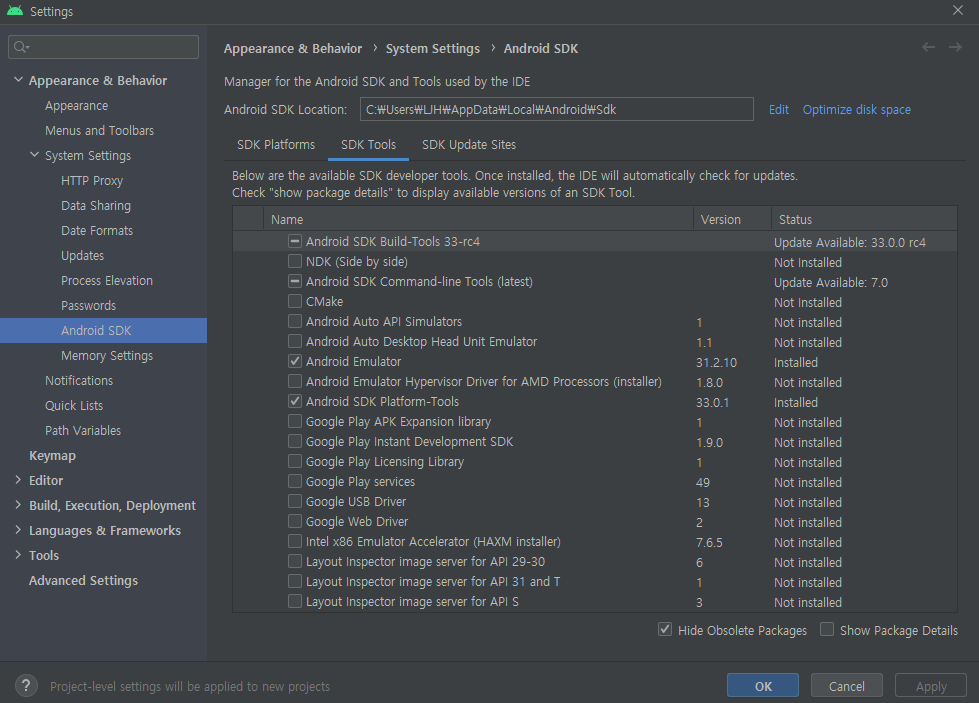Viewport: 979px width, 703px height.
Task: Open the Appearance settings page
Action: pos(76,106)
